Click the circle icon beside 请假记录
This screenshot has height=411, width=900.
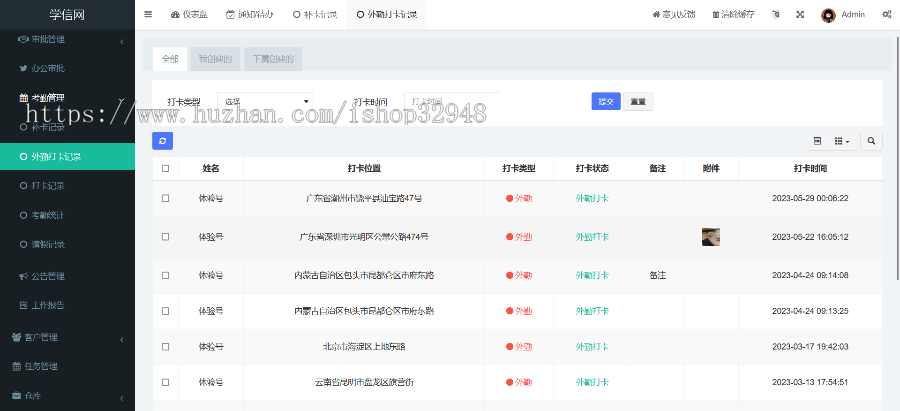[x=24, y=245]
